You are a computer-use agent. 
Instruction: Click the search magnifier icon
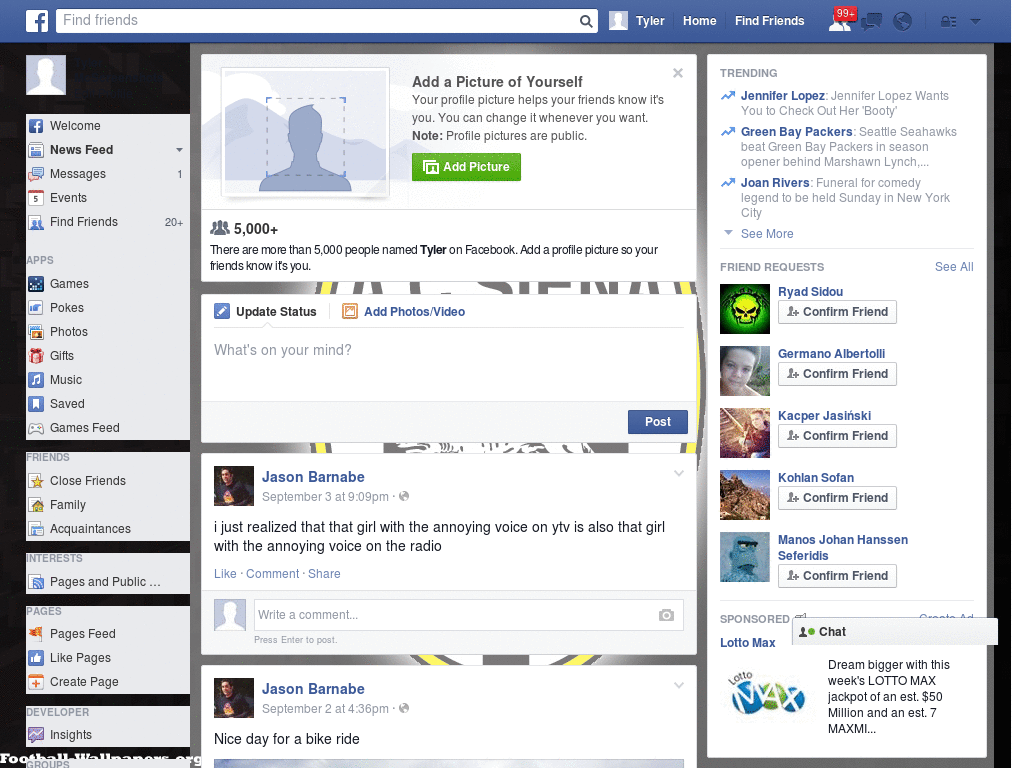click(586, 21)
